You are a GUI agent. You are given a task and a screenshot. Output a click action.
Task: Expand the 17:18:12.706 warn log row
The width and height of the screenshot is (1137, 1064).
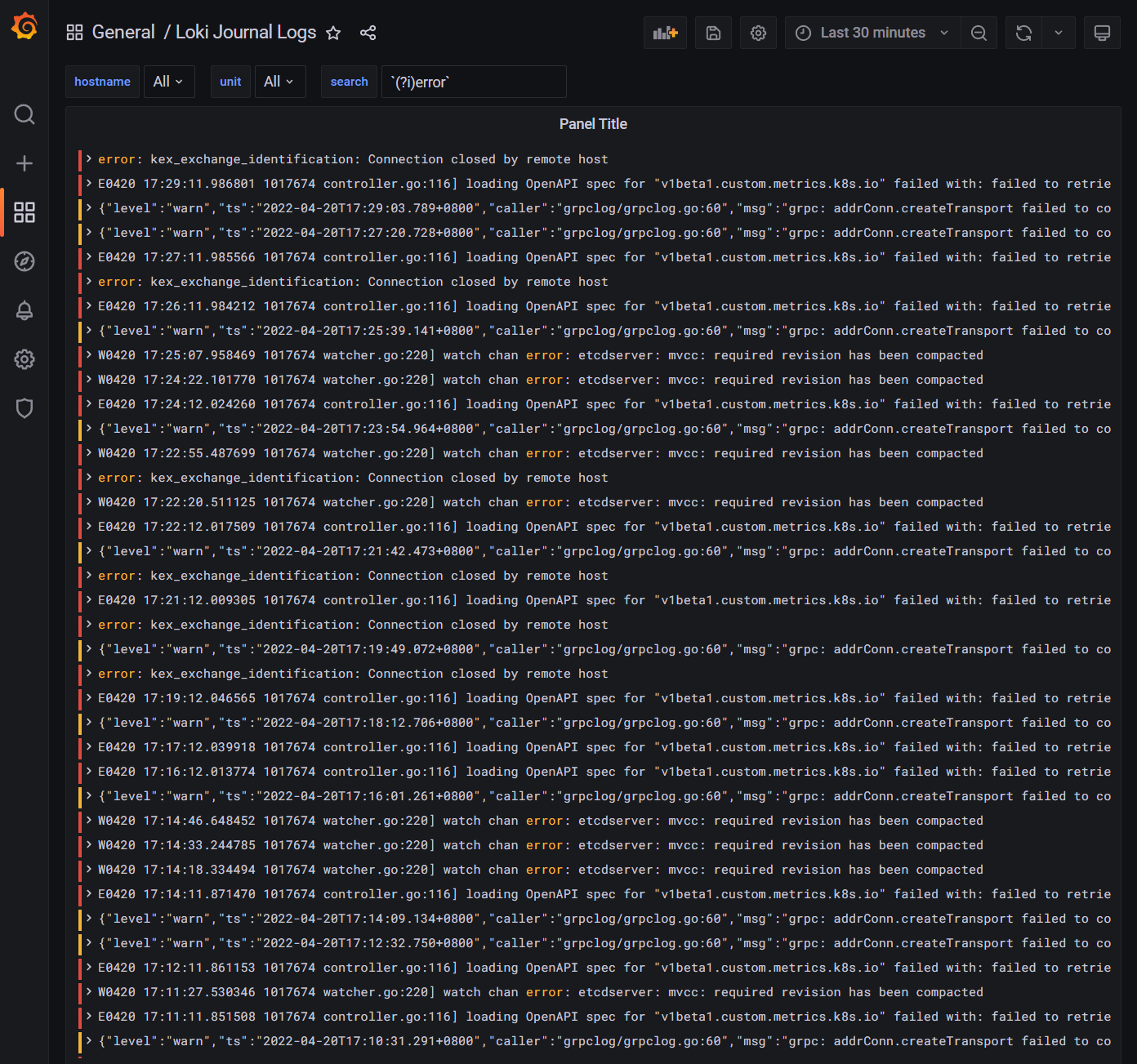89,722
